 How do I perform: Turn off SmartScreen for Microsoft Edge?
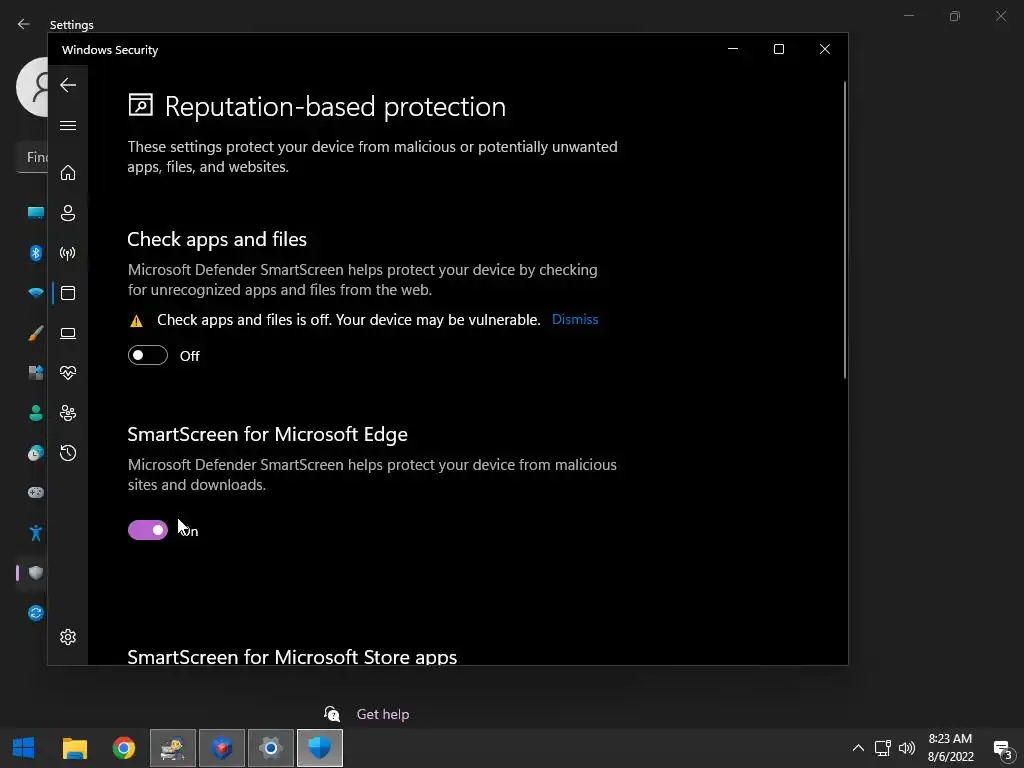(x=148, y=530)
